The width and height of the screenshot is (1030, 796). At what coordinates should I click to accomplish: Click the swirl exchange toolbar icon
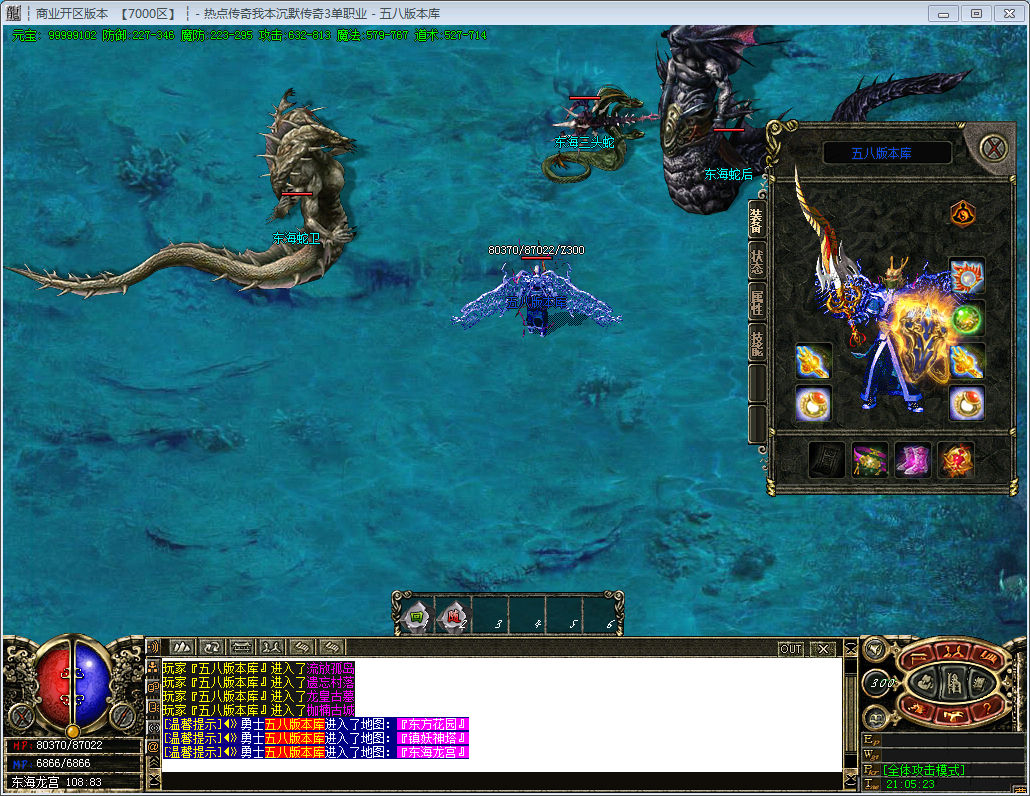(212, 648)
